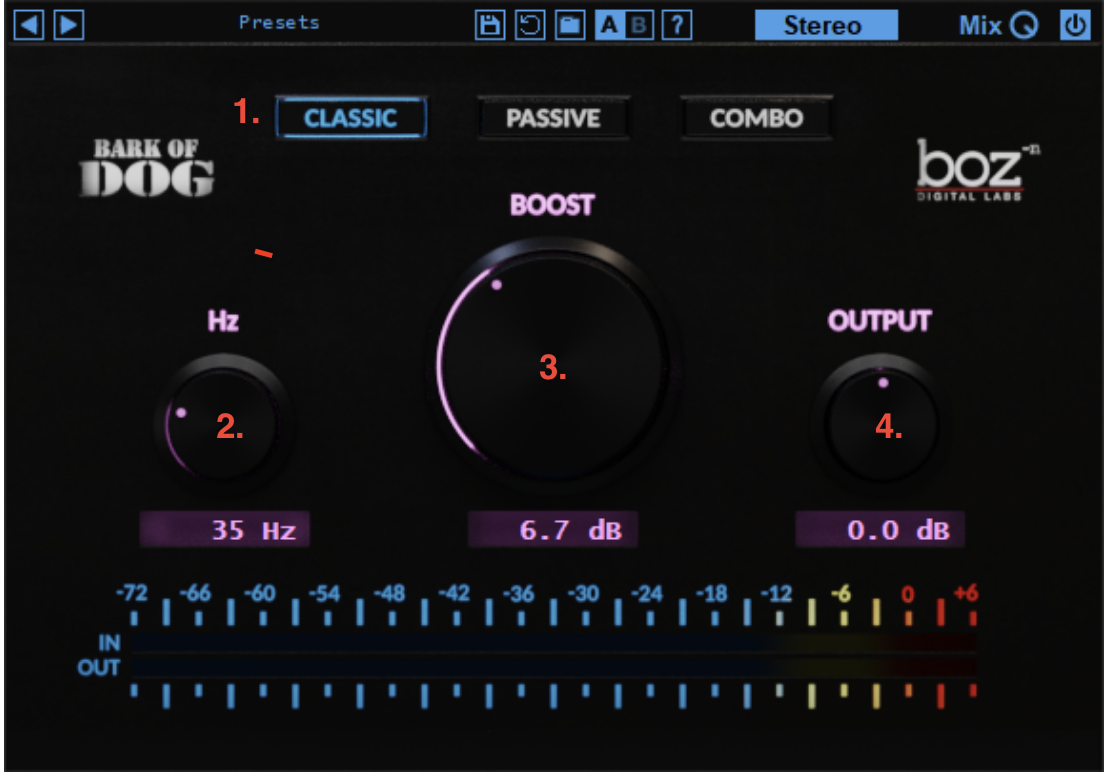Click the undo/reset arrow icon
1112x778 pixels.
click(530, 26)
